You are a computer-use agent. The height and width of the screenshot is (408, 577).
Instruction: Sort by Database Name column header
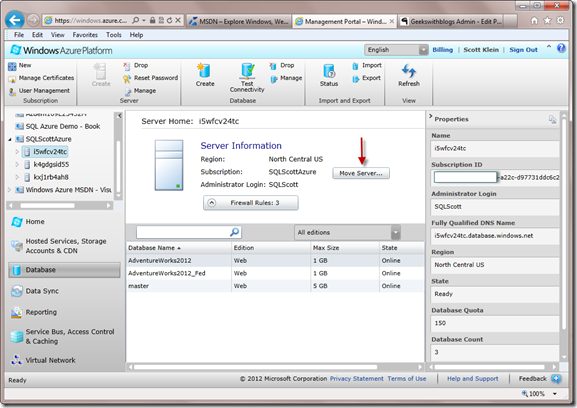pos(179,248)
